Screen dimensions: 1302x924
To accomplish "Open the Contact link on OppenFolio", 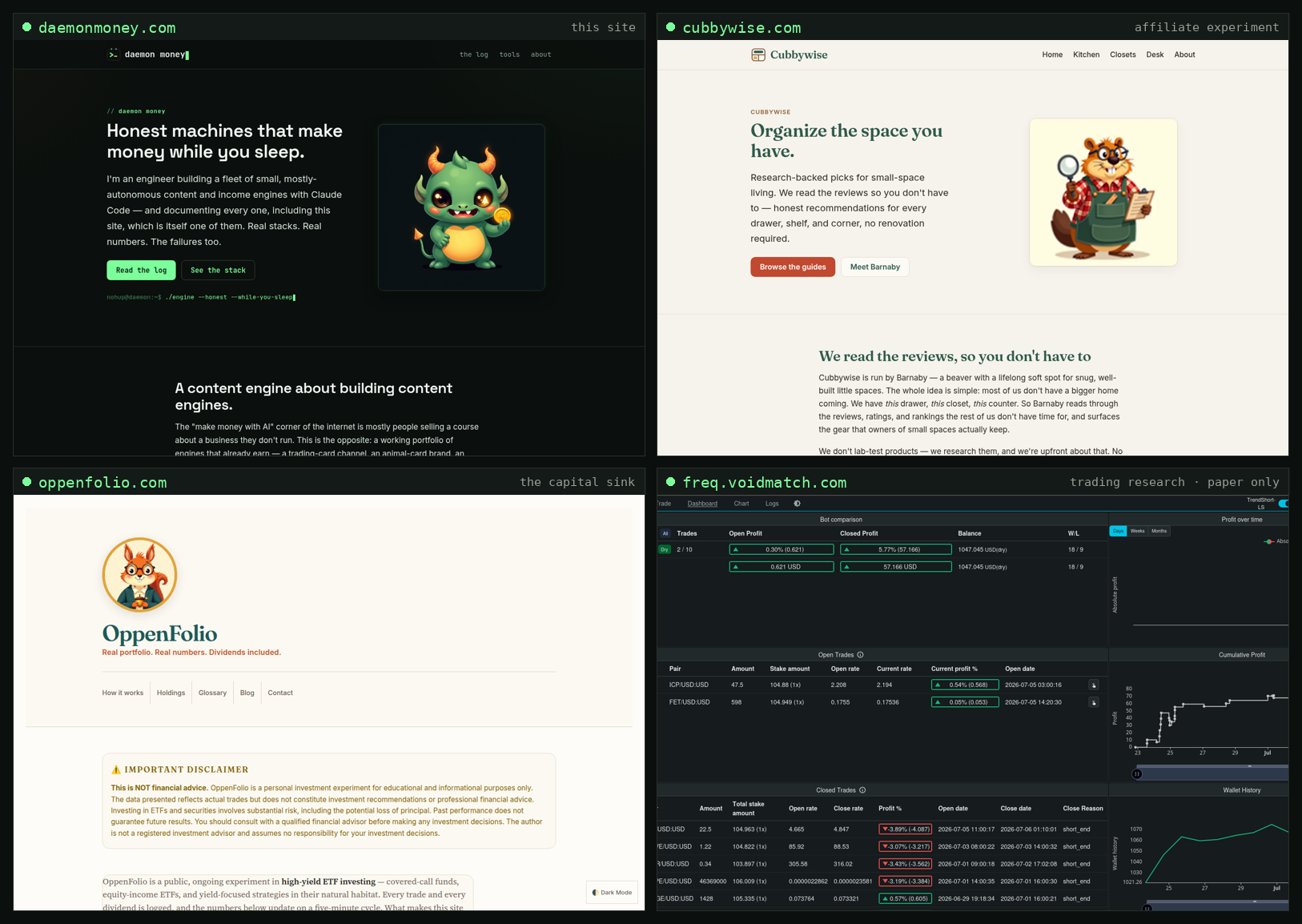I will pyautogui.click(x=280, y=693).
